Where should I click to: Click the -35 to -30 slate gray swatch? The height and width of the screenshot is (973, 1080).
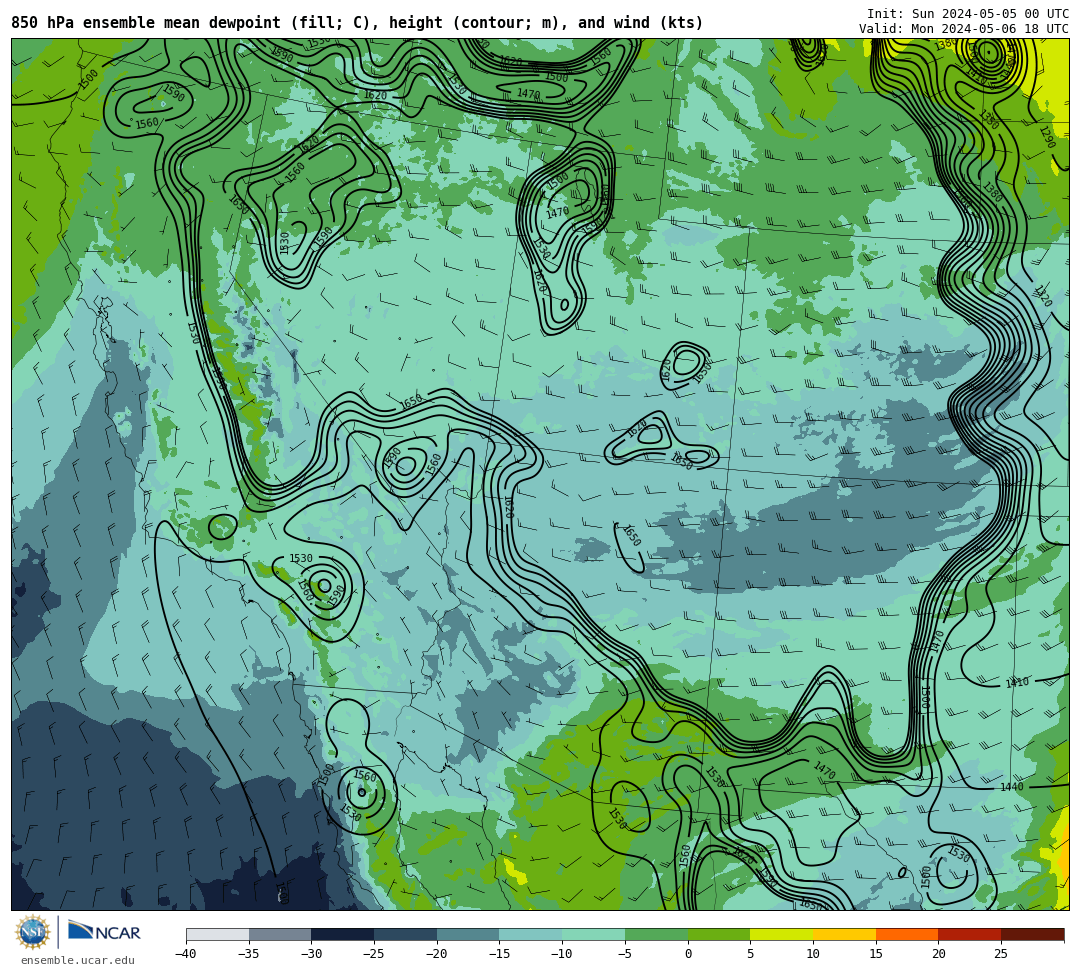[x=280, y=934]
